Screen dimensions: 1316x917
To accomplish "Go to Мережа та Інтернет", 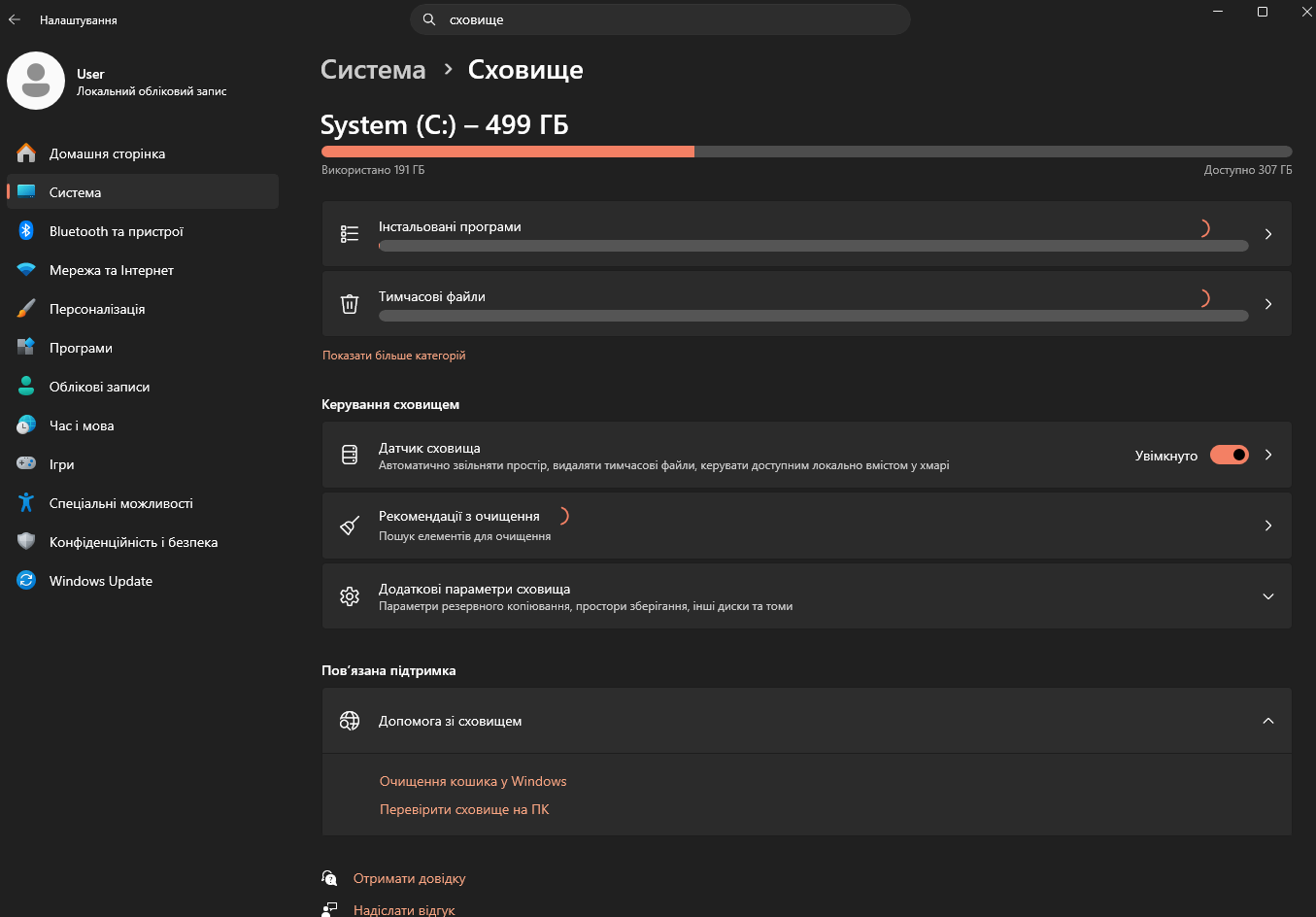I will (x=143, y=270).
